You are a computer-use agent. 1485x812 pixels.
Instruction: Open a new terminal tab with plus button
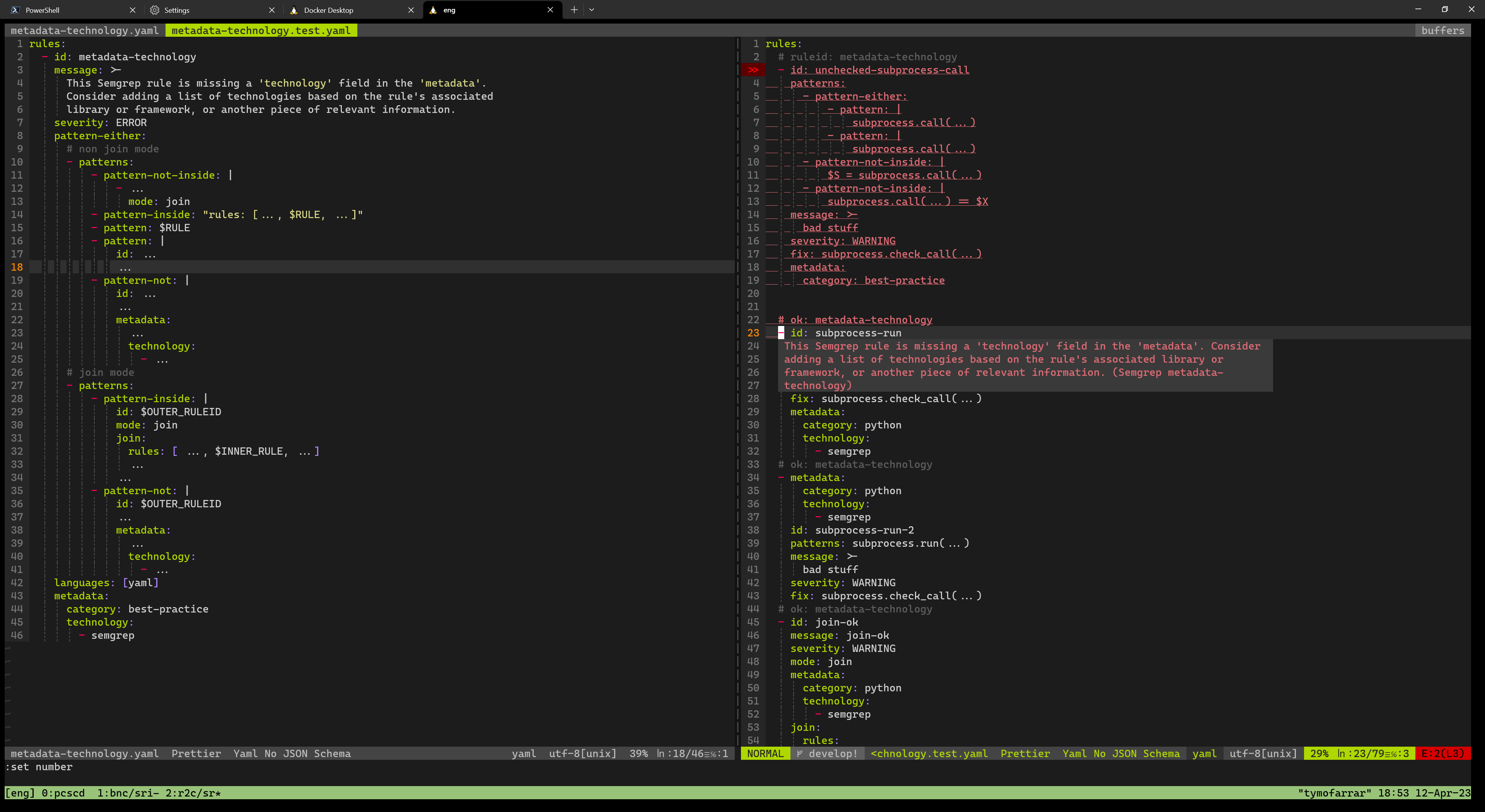pos(574,10)
